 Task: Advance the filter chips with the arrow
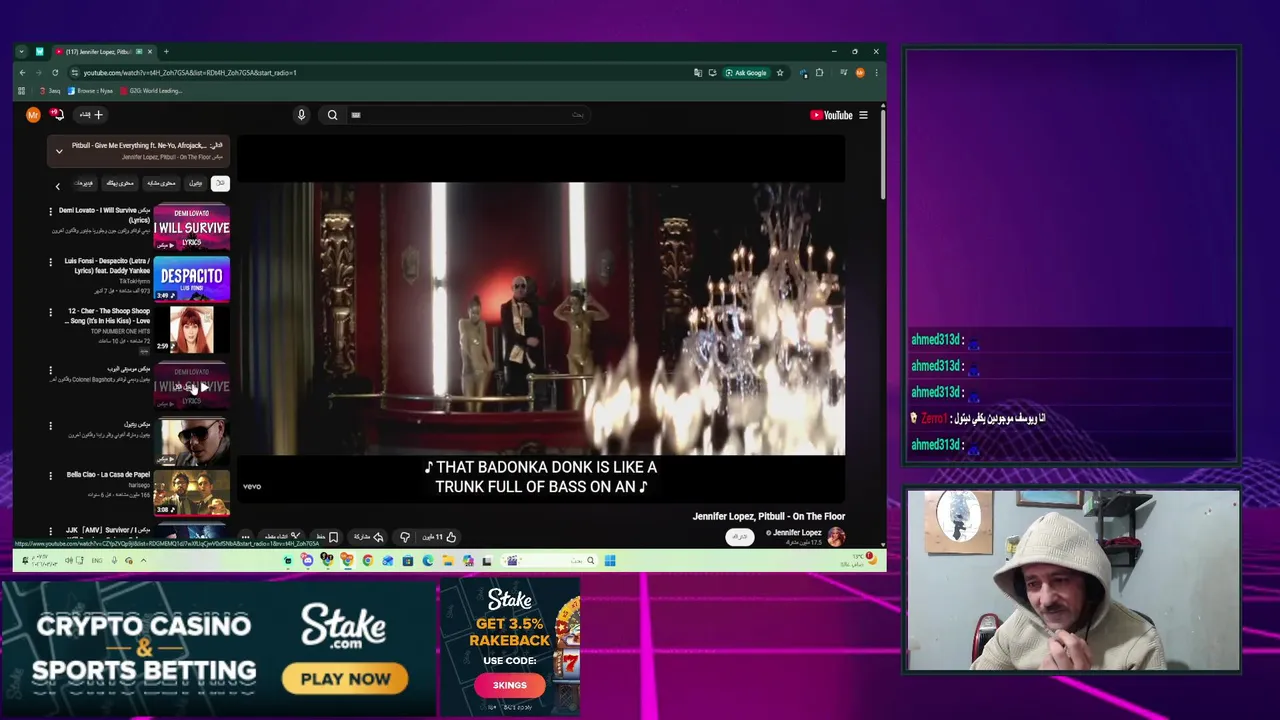pos(57,186)
